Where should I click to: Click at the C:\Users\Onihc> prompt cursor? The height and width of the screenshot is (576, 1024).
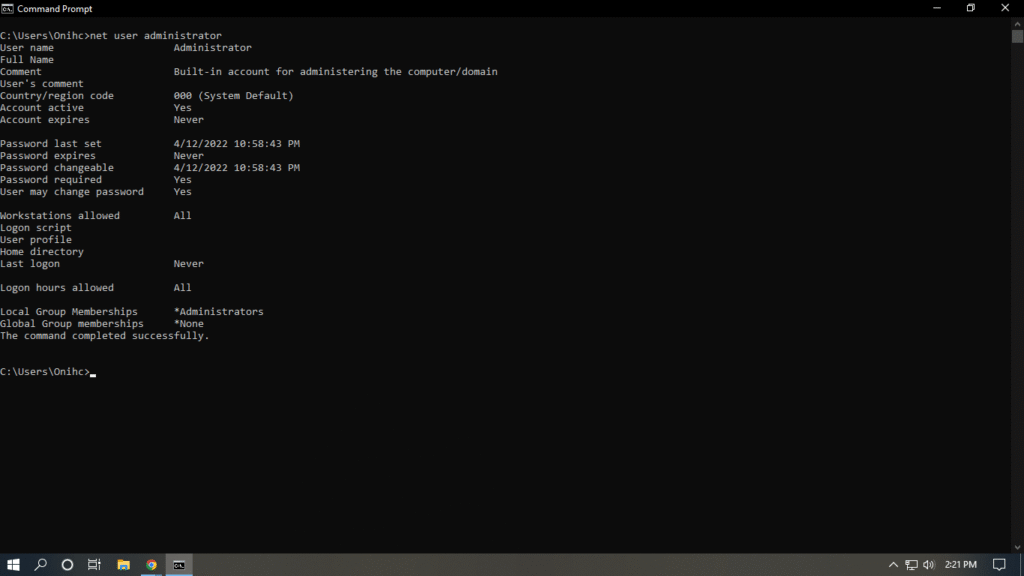coord(93,373)
